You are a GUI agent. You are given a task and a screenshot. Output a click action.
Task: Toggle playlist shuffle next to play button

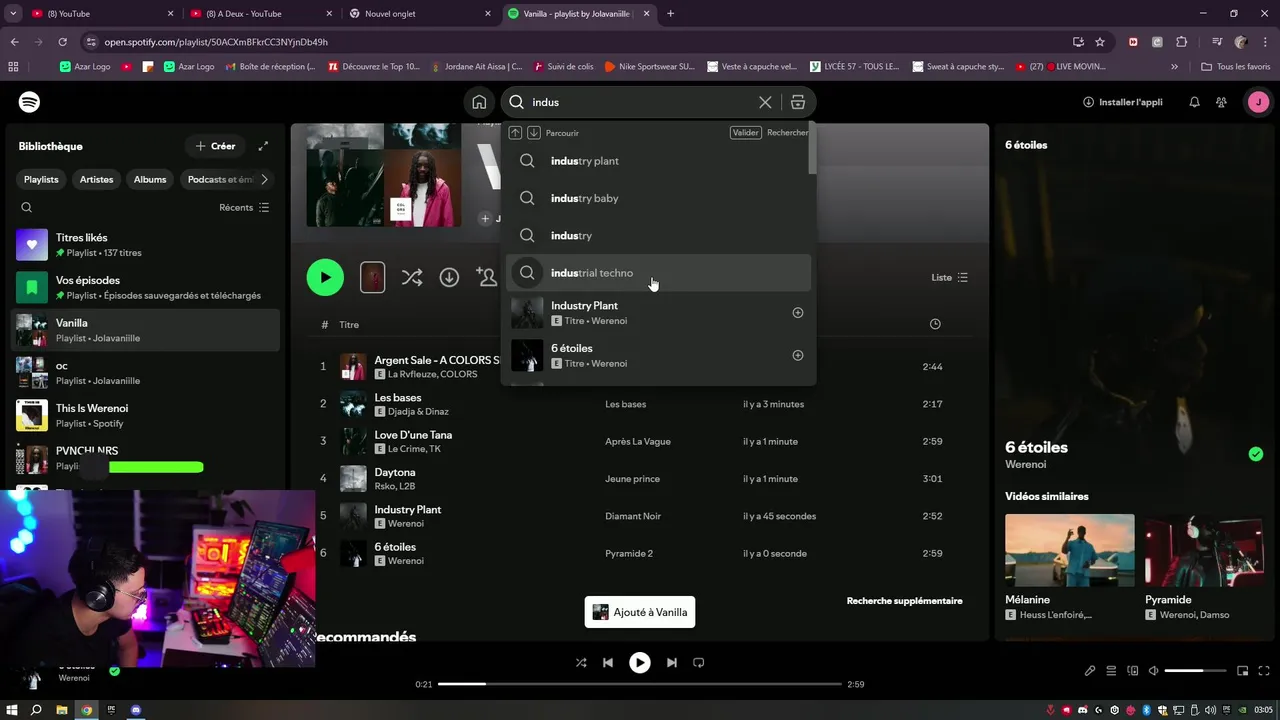coord(411,277)
